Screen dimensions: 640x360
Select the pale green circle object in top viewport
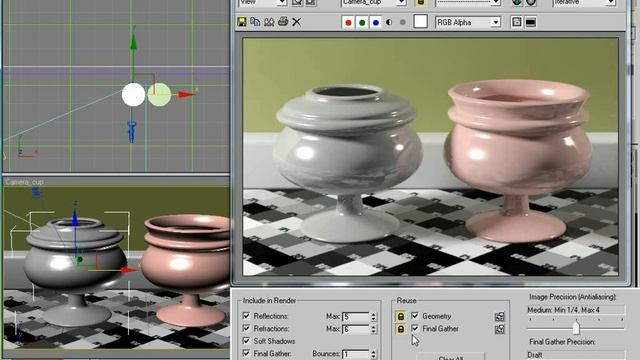(160, 95)
